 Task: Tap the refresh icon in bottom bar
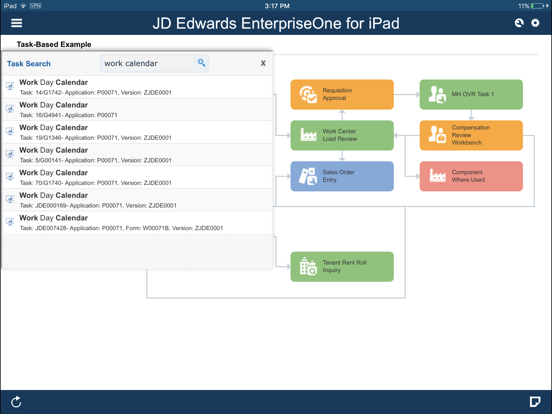16,402
